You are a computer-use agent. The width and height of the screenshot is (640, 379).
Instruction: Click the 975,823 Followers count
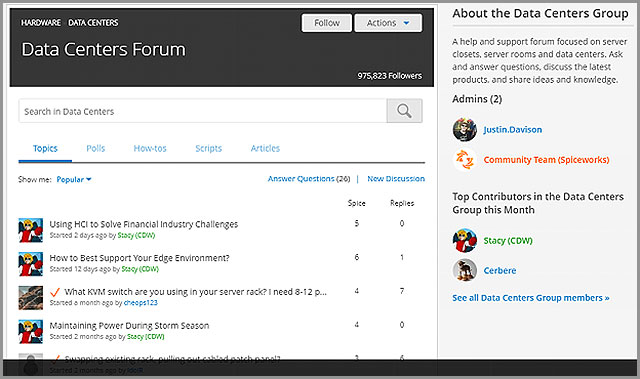pyautogui.click(x=390, y=76)
